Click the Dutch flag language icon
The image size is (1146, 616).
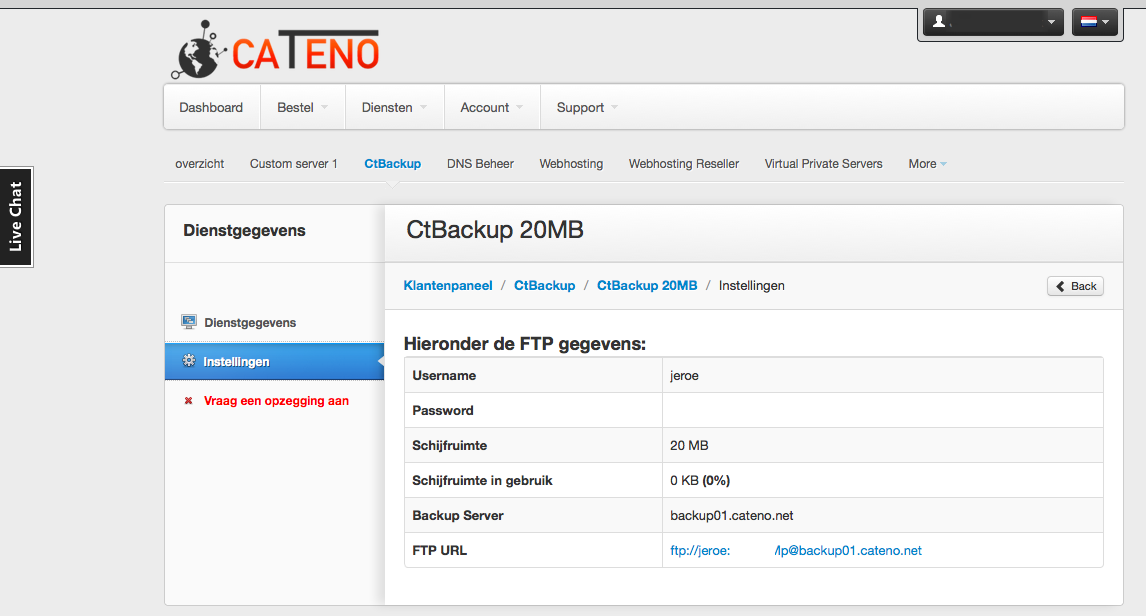point(1089,22)
